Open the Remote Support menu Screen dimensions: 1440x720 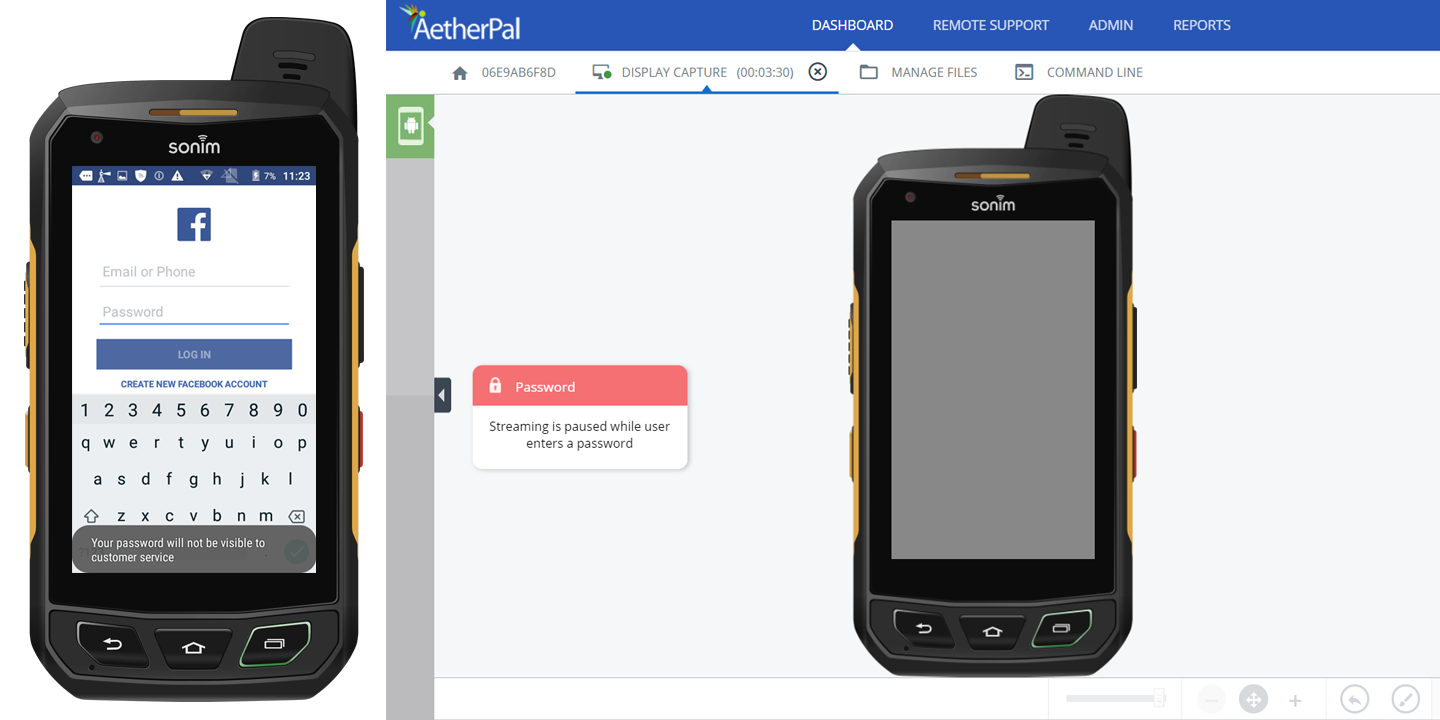tap(990, 25)
